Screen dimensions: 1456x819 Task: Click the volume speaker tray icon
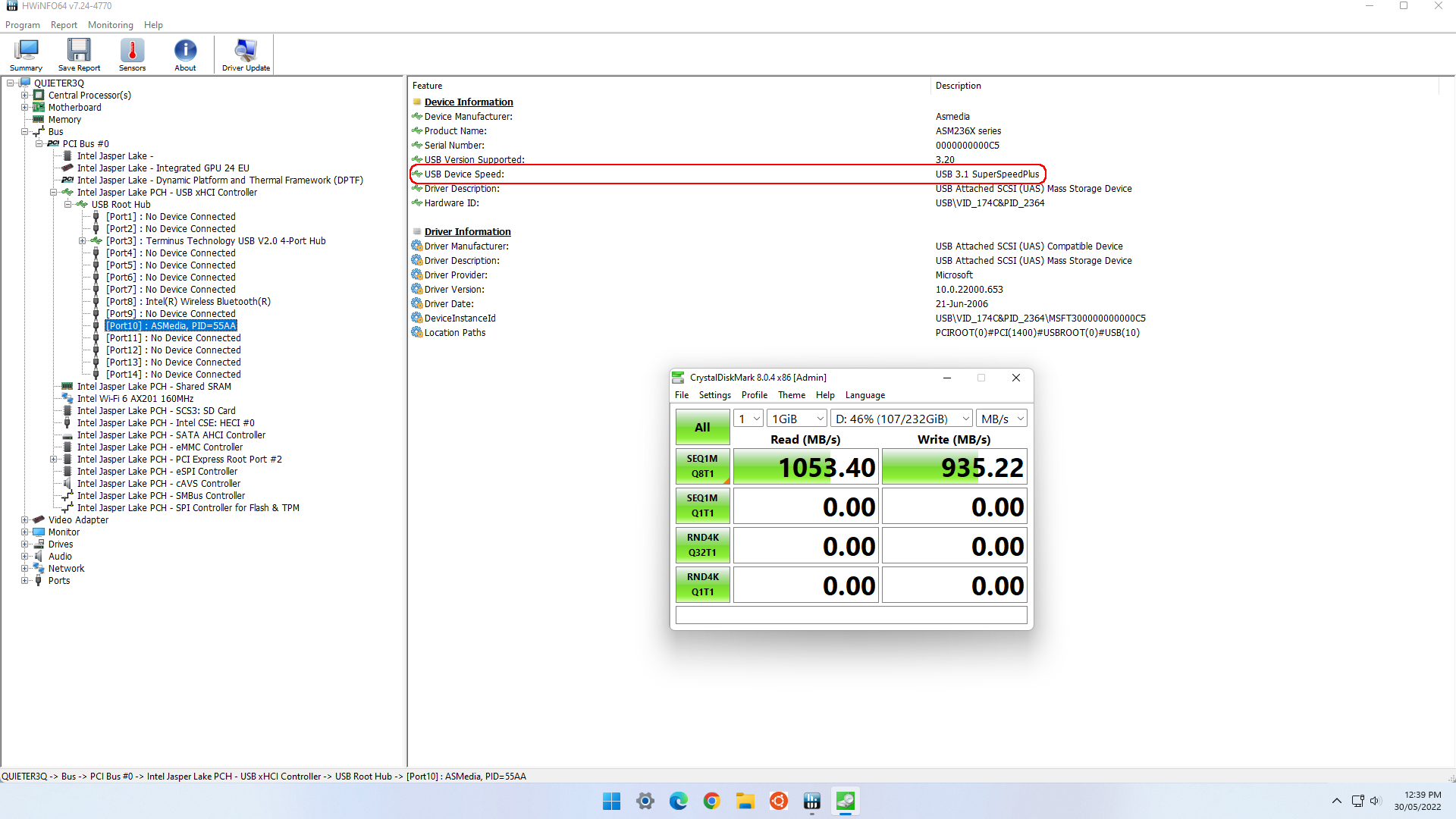point(1375,801)
